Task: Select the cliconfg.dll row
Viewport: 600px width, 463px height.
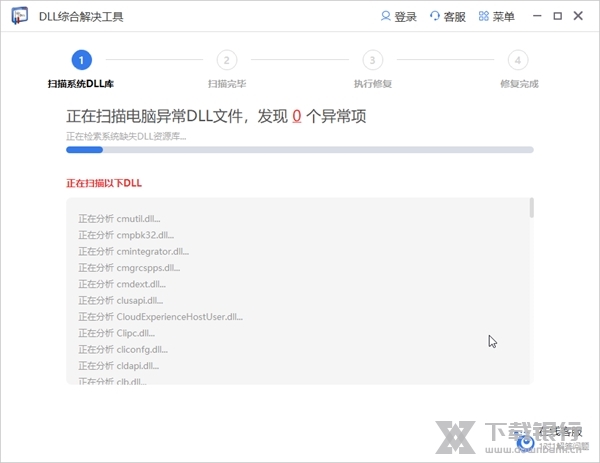Action: click(x=123, y=350)
